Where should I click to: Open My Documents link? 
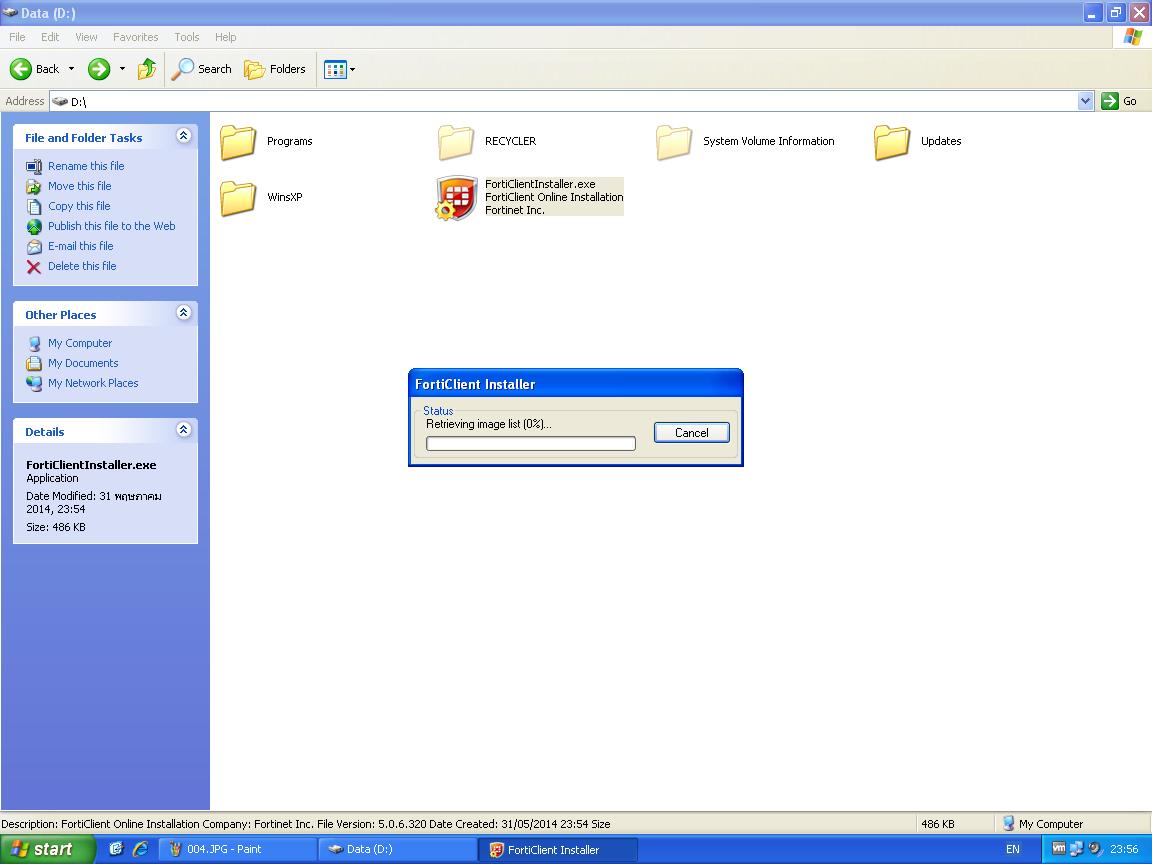(x=83, y=363)
